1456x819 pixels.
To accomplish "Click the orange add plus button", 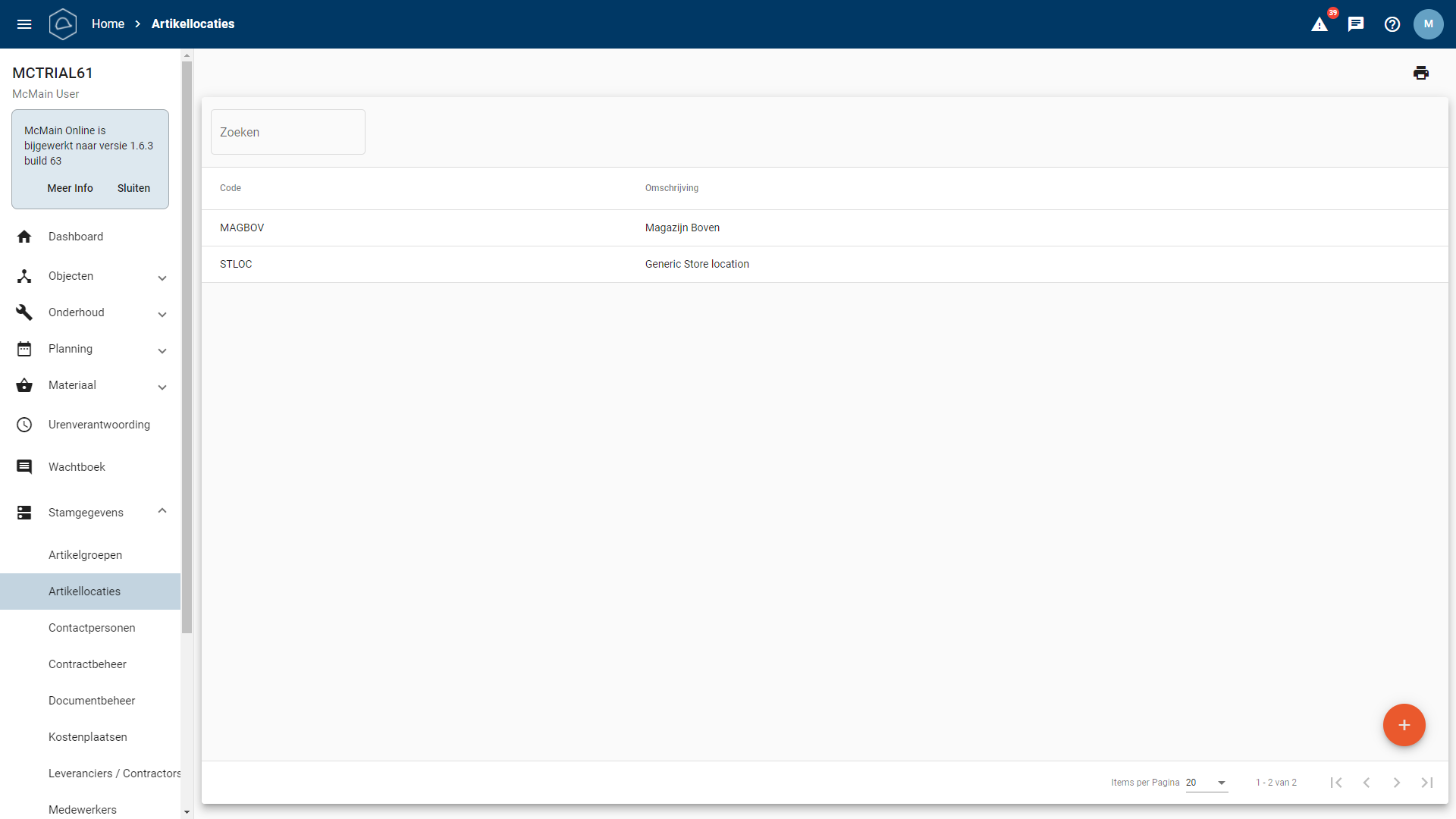I will [1404, 725].
